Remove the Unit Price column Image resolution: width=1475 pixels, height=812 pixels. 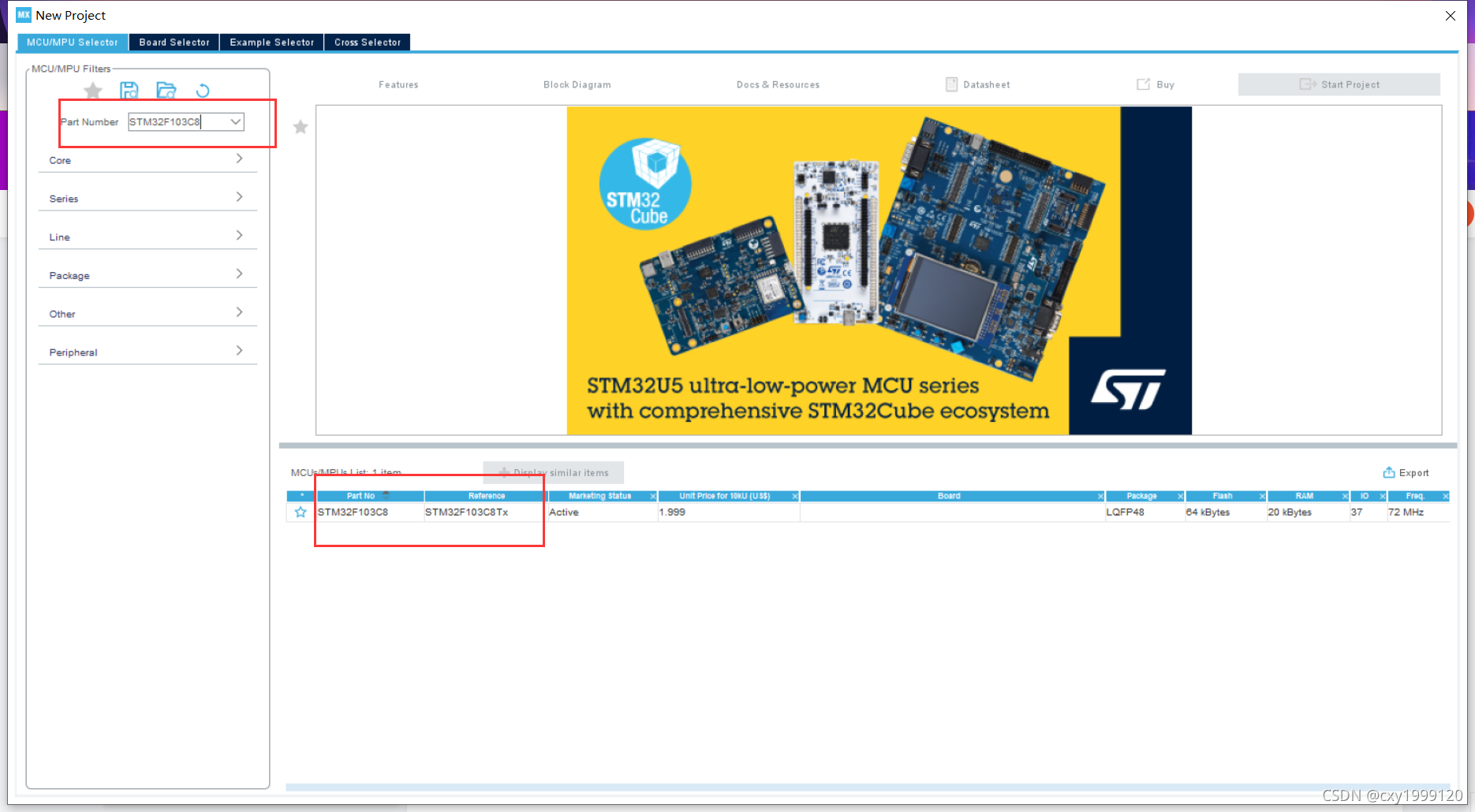click(x=795, y=496)
